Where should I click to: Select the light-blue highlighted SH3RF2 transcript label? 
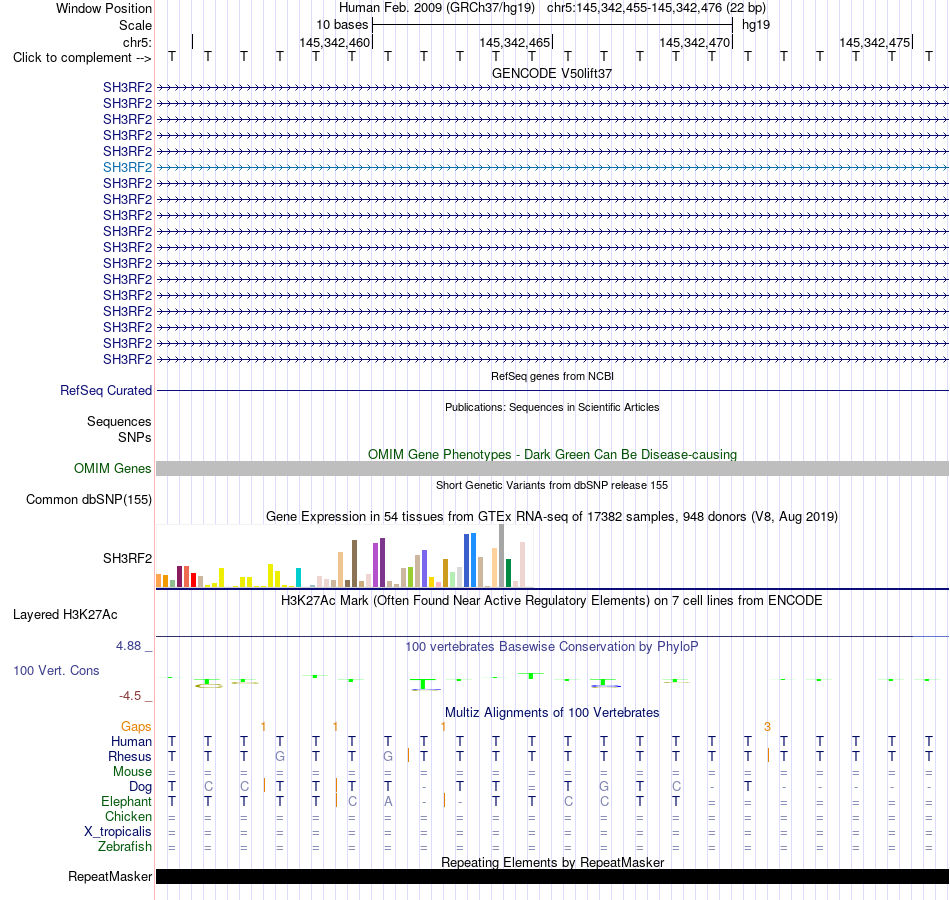[x=127, y=167]
